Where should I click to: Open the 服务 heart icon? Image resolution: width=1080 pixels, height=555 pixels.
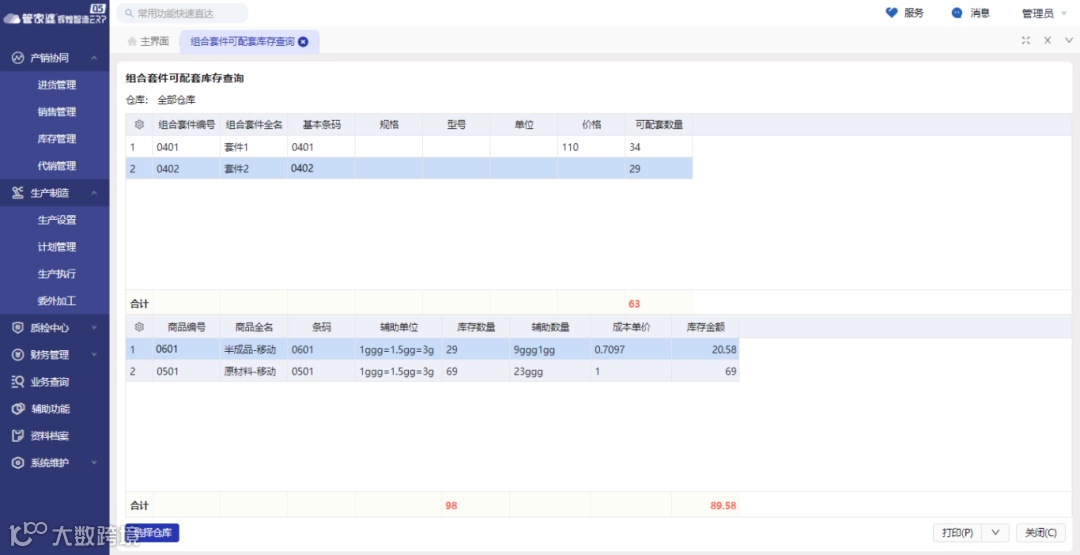[x=892, y=13]
